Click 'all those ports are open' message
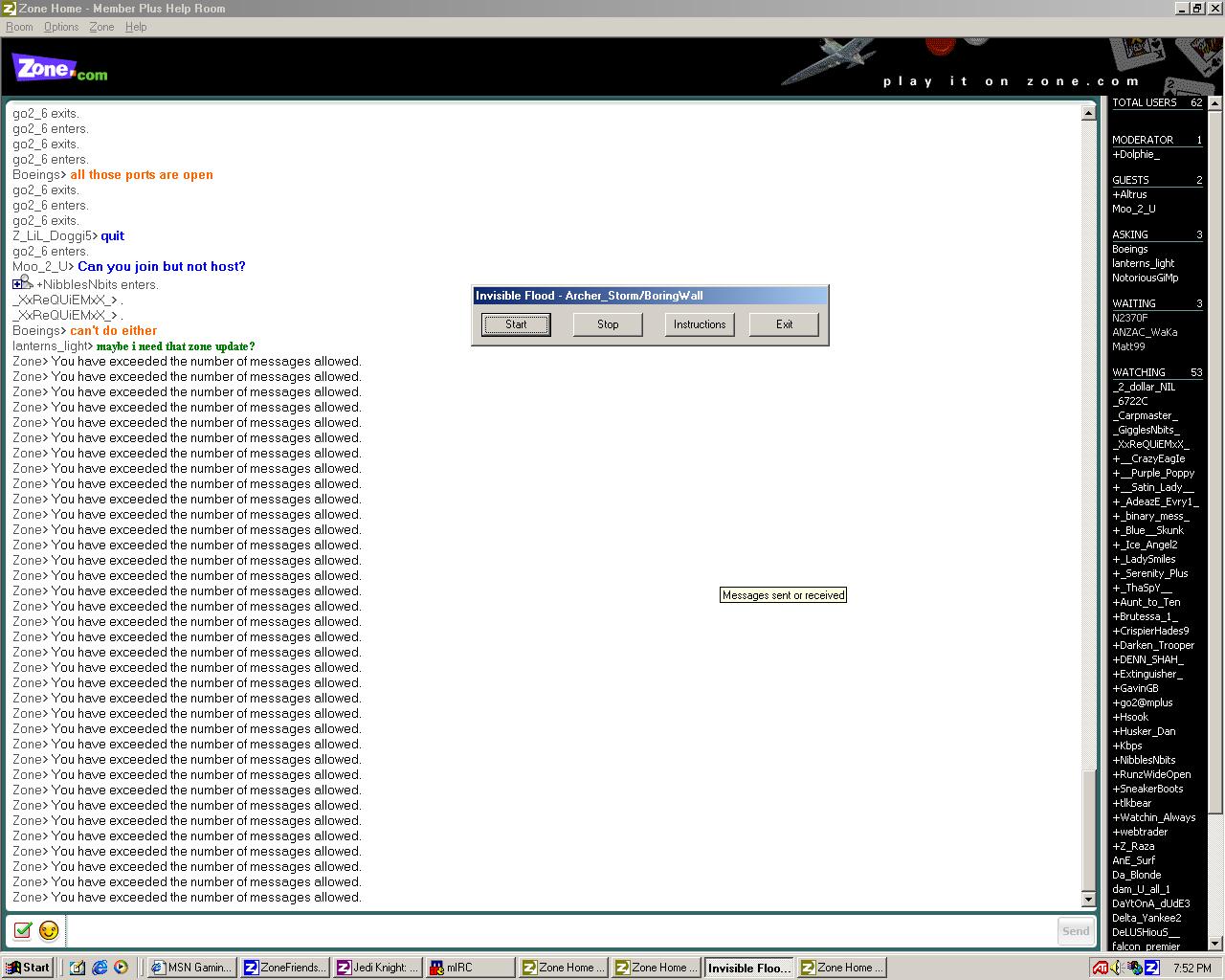The height and width of the screenshot is (980, 1225). pyautogui.click(x=142, y=174)
